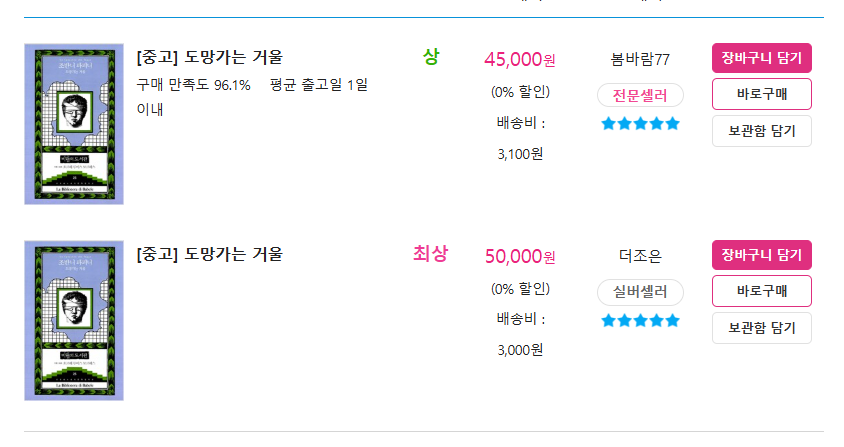Viewport: 844px width, 447px height.
Task: Save 더조은's listing with 보관함 담기
Action: coord(762,328)
